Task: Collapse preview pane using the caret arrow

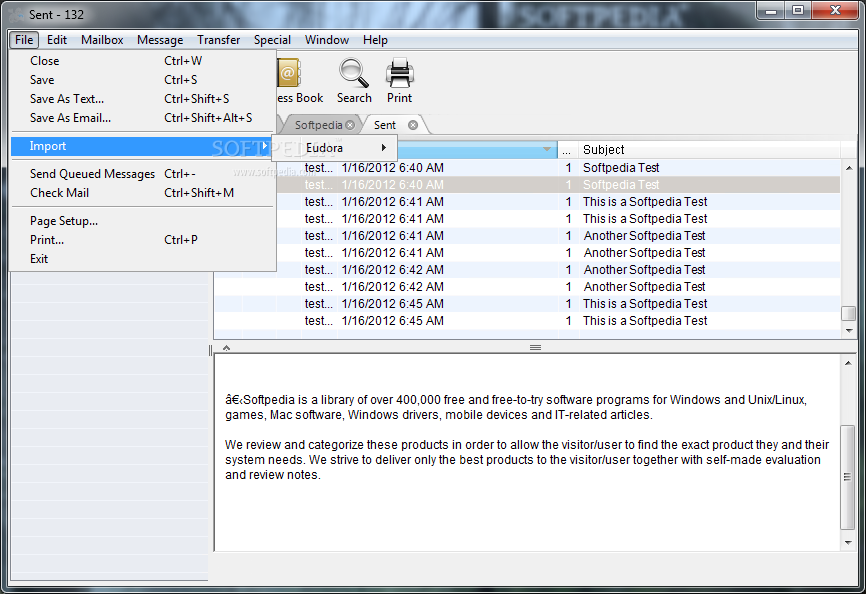Action: [x=226, y=348]
